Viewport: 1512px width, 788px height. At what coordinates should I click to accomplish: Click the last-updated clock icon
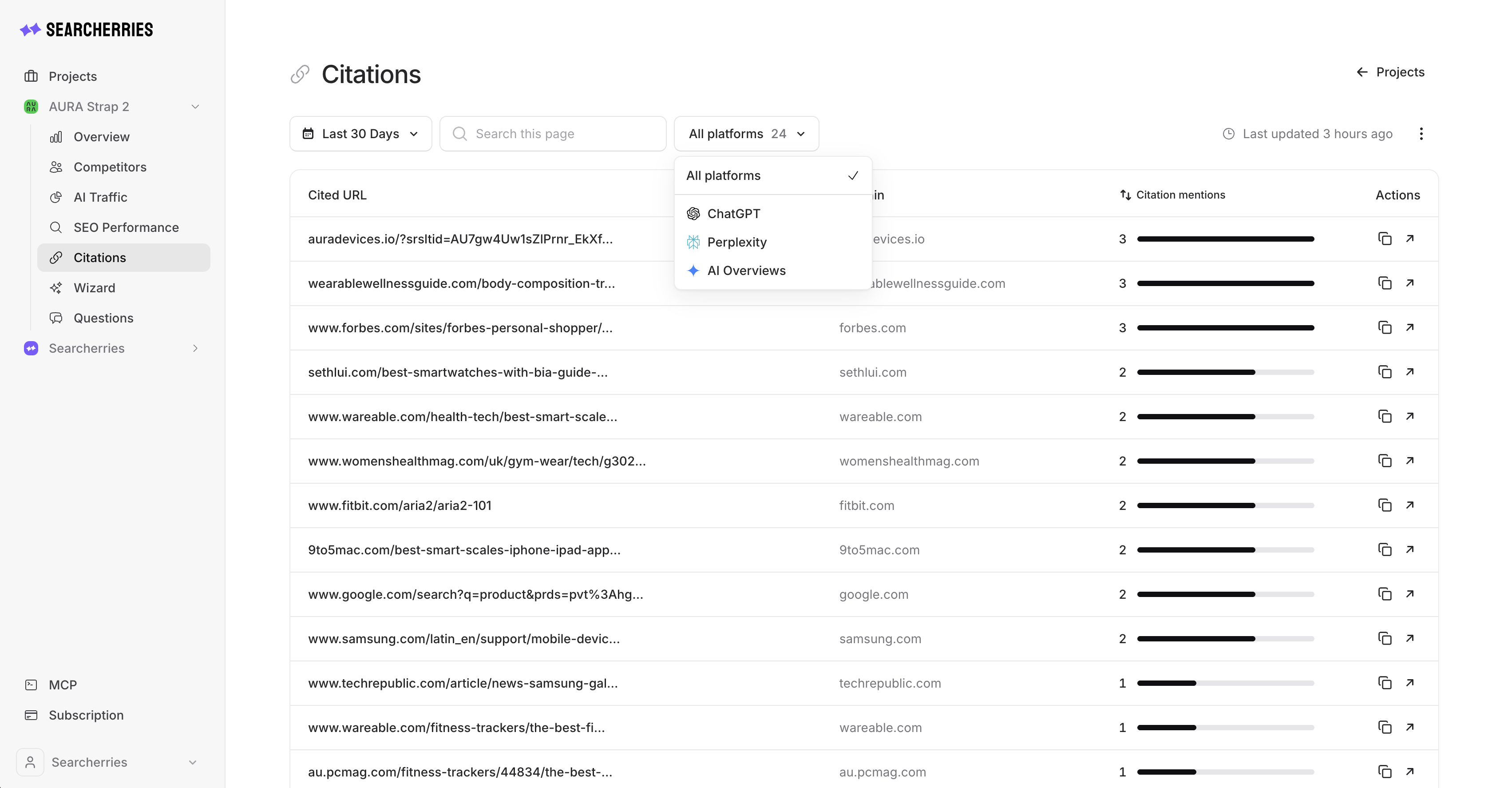point(1228,134)
